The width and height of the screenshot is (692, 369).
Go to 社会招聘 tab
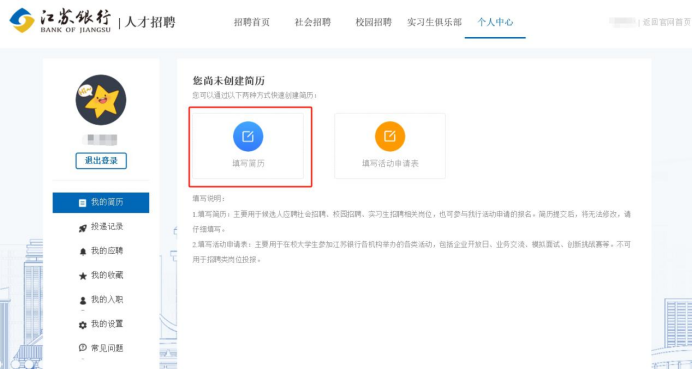click(312, 22)
